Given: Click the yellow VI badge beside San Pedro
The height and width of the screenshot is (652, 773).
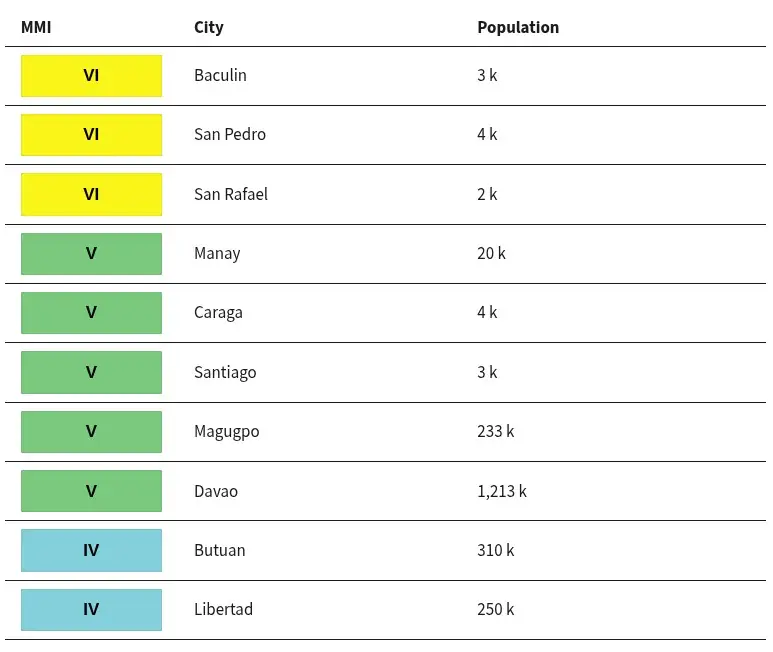Looking at the screenshot, I should click(91, 135).
